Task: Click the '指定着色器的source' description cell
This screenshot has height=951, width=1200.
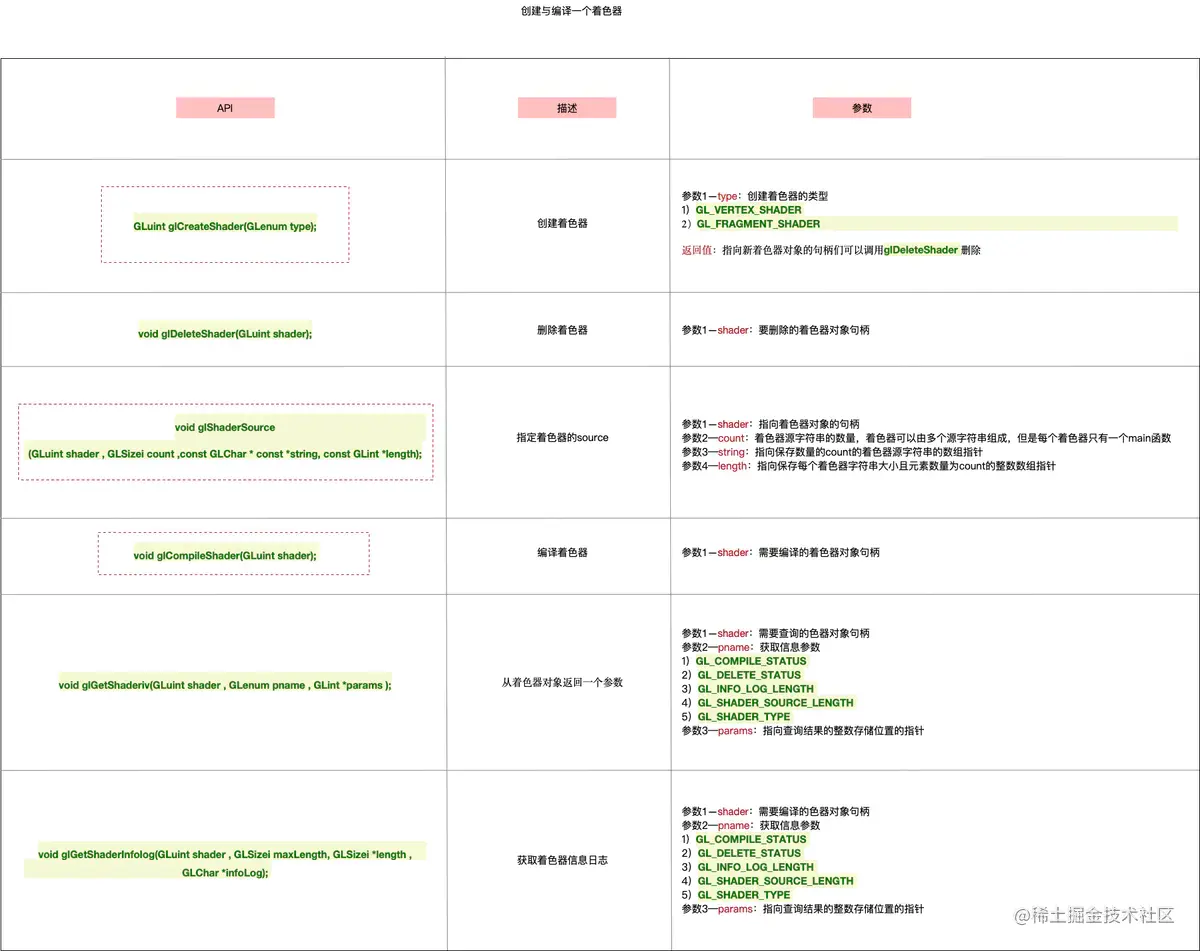Action: click(562, 437)
